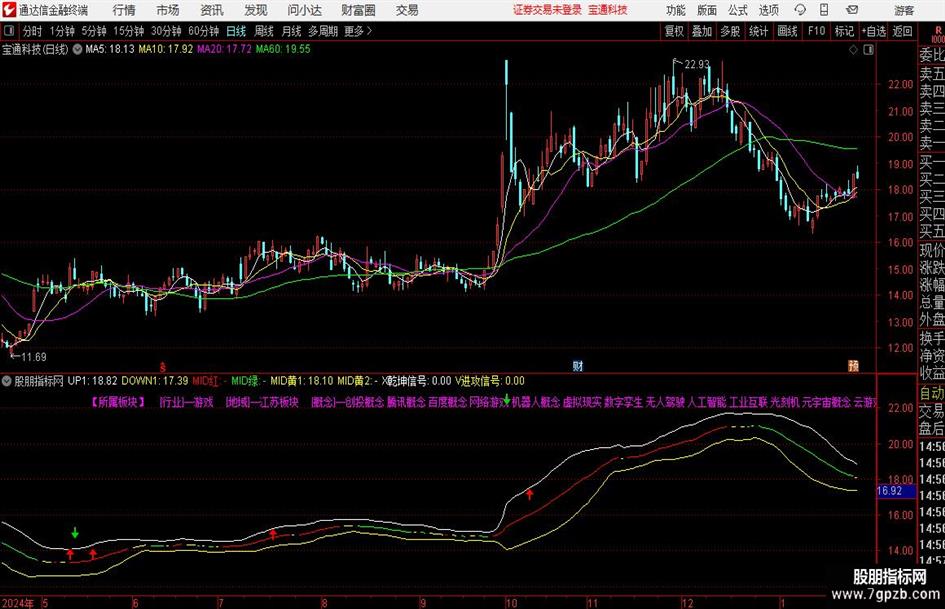This screenshot has width=945, height=609.
Task: Click the Tongdaxin red logo icon
Action: 8,10
